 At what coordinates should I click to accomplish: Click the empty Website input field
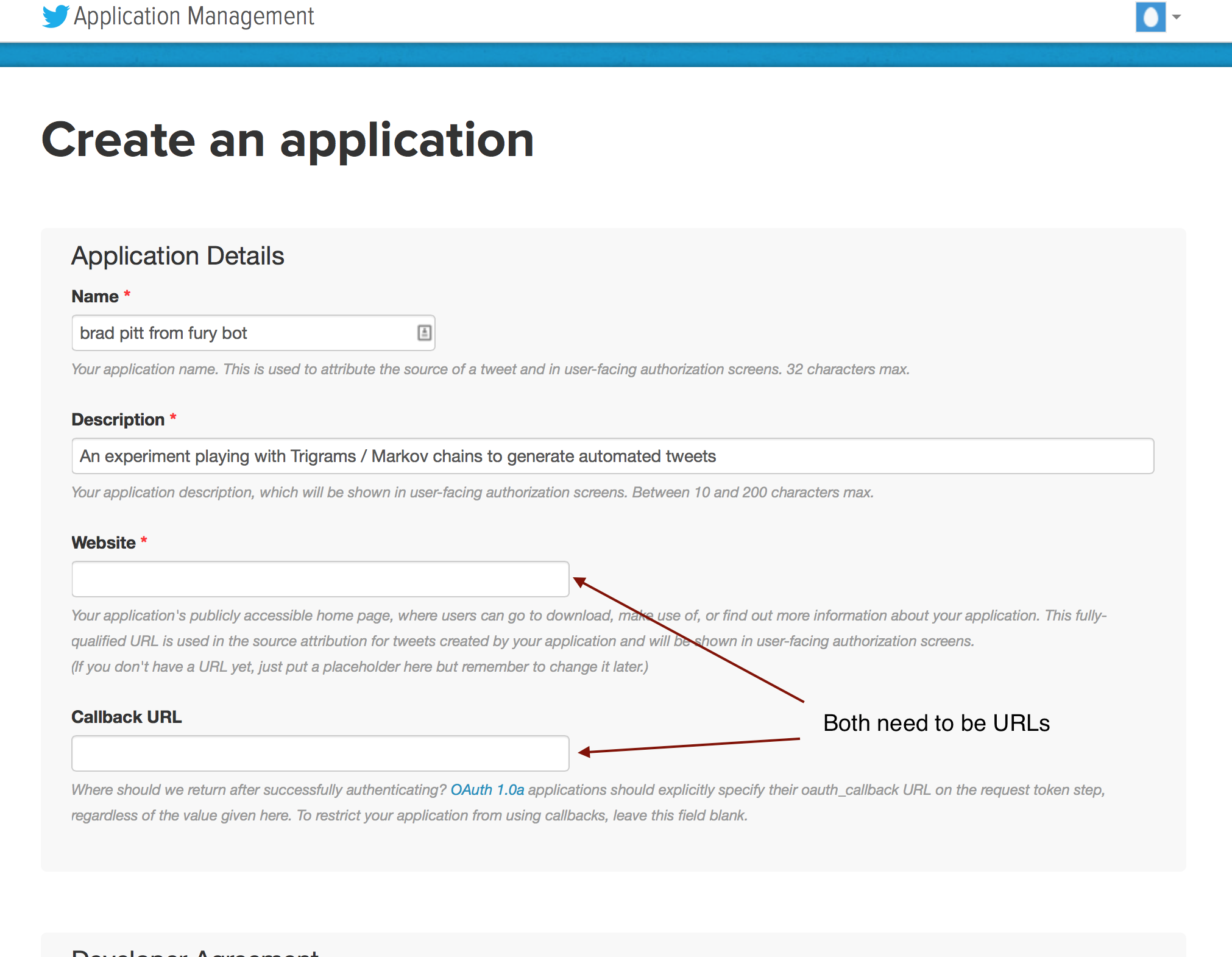click(x=320, y=579)
